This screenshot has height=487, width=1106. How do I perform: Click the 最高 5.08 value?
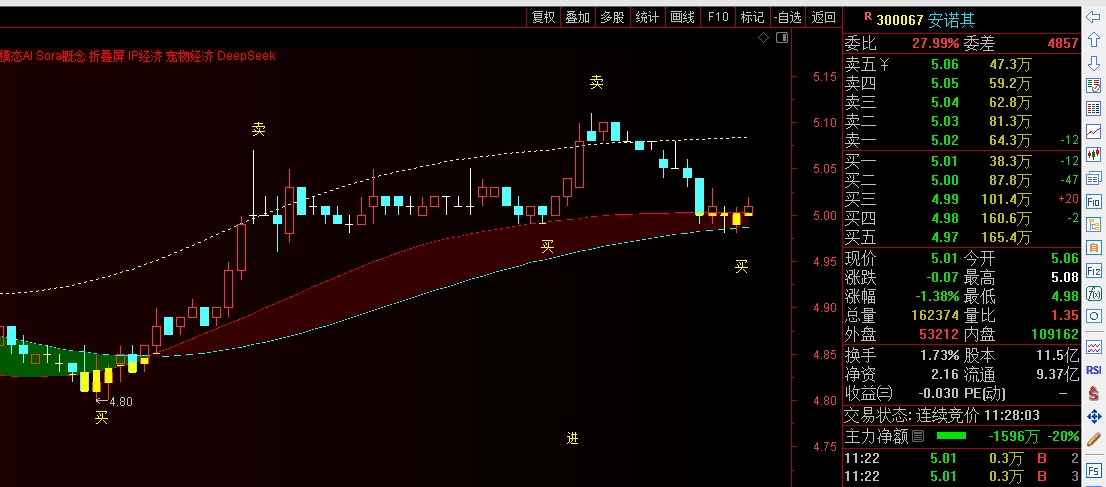pyautogui.click(x=1064, y=277)
